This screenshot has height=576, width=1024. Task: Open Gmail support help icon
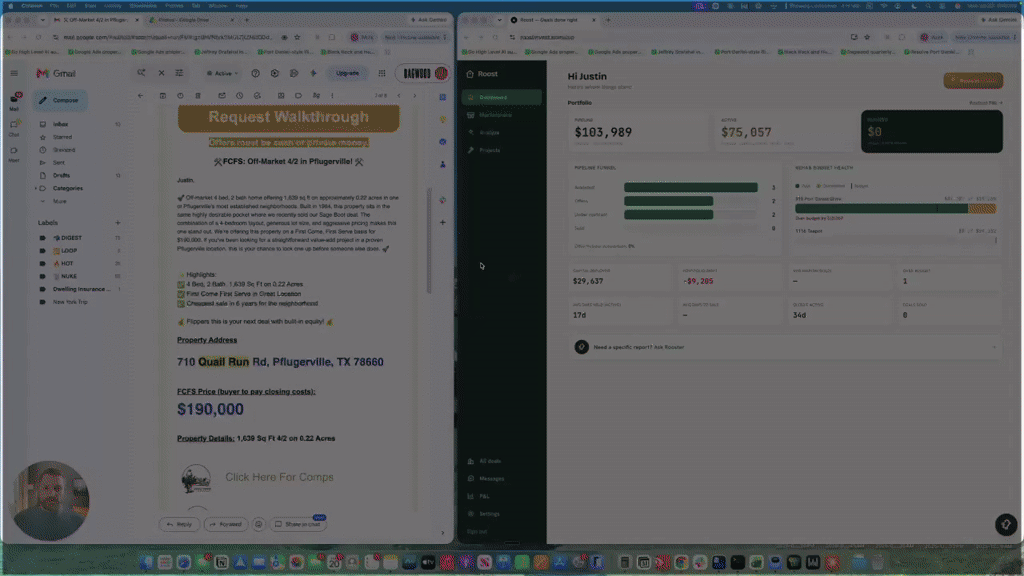tap(255, 73)
